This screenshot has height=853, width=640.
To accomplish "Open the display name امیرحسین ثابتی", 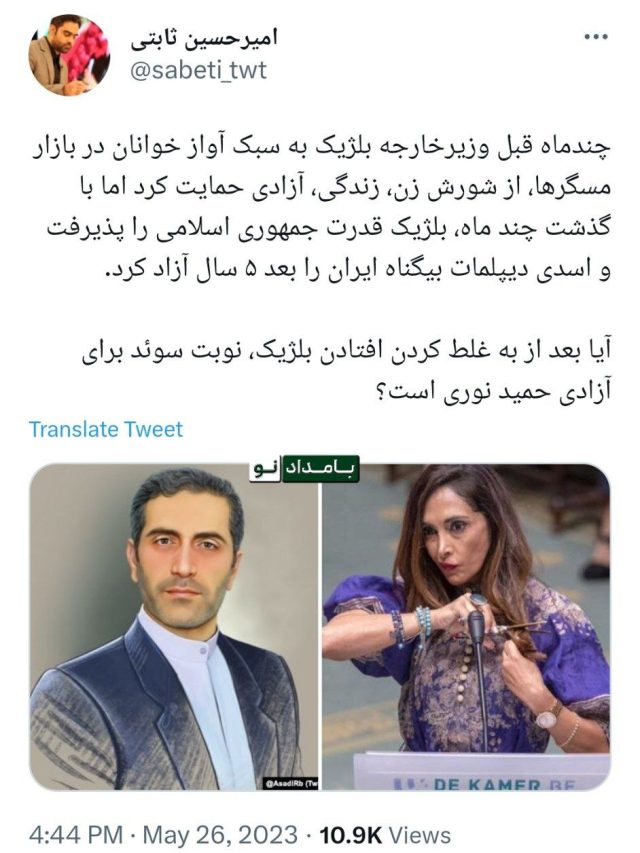I will tap(204, 40).
